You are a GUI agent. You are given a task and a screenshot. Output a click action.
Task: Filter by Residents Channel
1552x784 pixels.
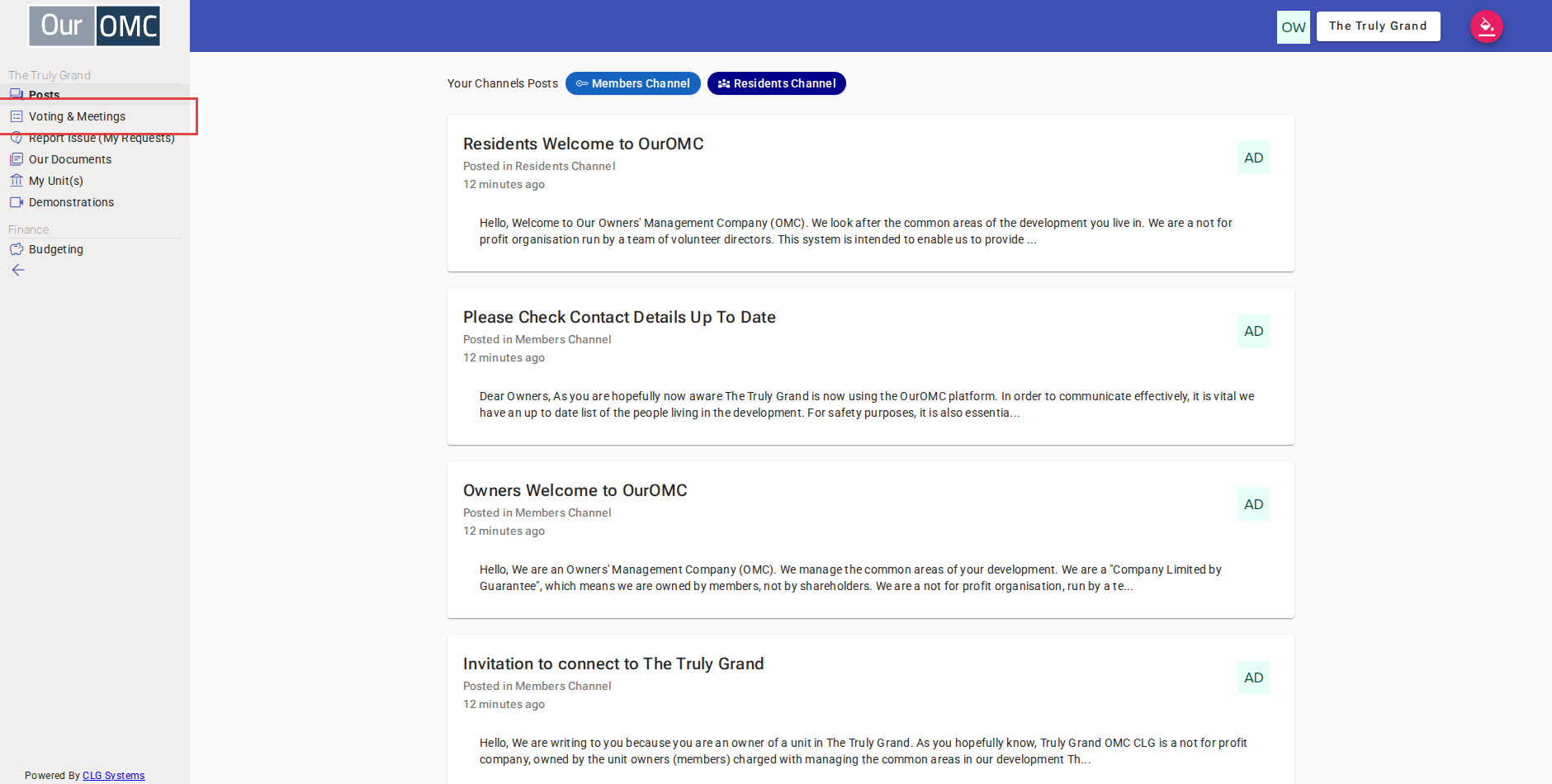point(777,83)
